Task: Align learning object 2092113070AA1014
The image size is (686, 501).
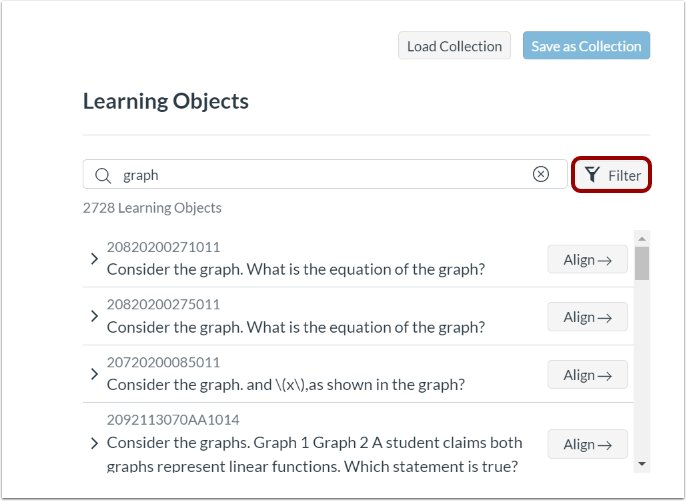Action: 587,444
